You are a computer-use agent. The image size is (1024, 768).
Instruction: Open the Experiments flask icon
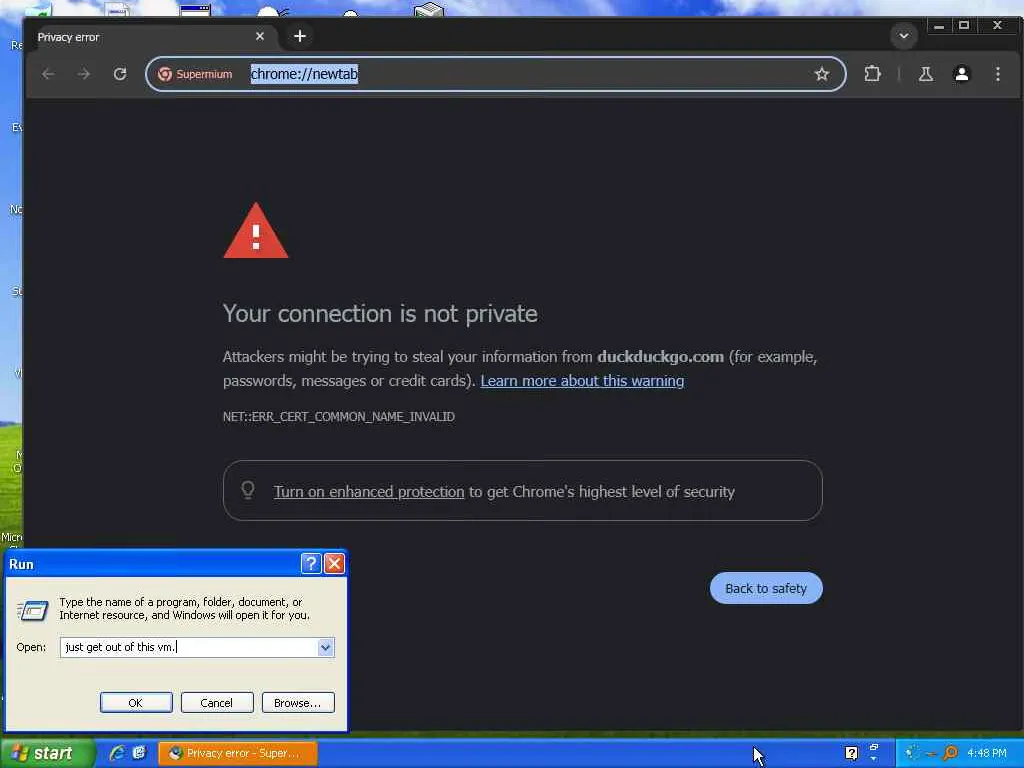(x=925, y=74)
